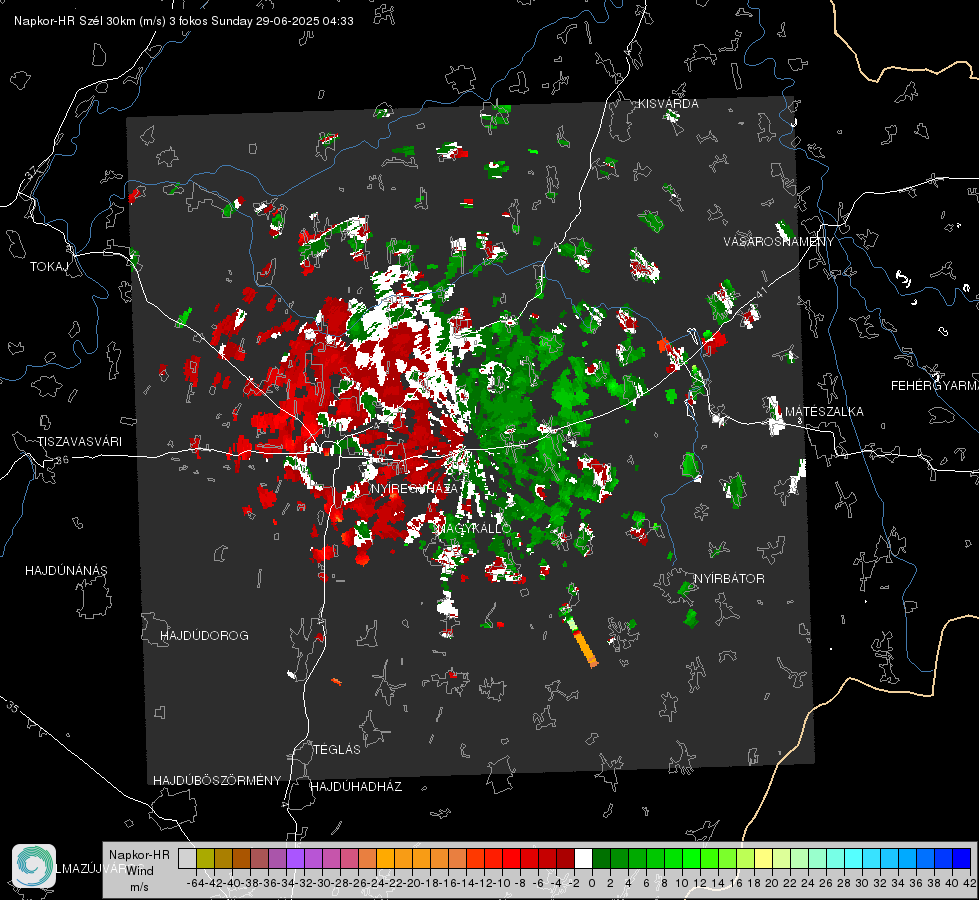Click the "Wind" legend label
This screenshot has width=979, height=900.
tap(140, 871)
